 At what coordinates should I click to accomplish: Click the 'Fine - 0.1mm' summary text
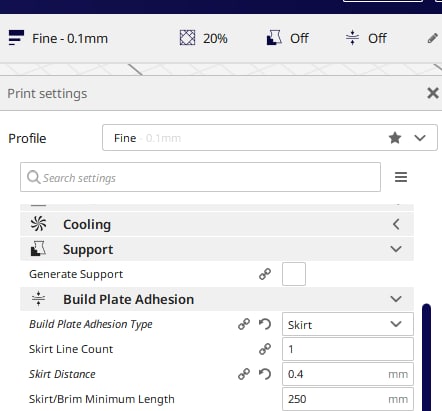pyautogui.click(x=70, y=39)
